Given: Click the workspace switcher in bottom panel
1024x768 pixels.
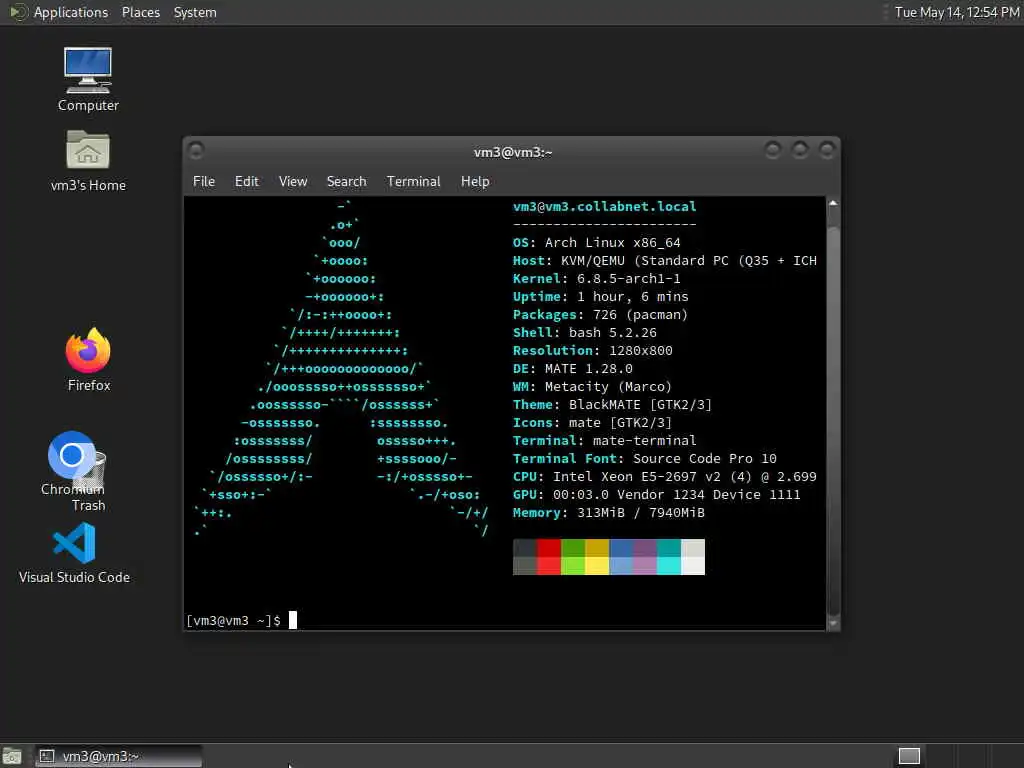Looking at the screenshot, I should tap(909, 756).
